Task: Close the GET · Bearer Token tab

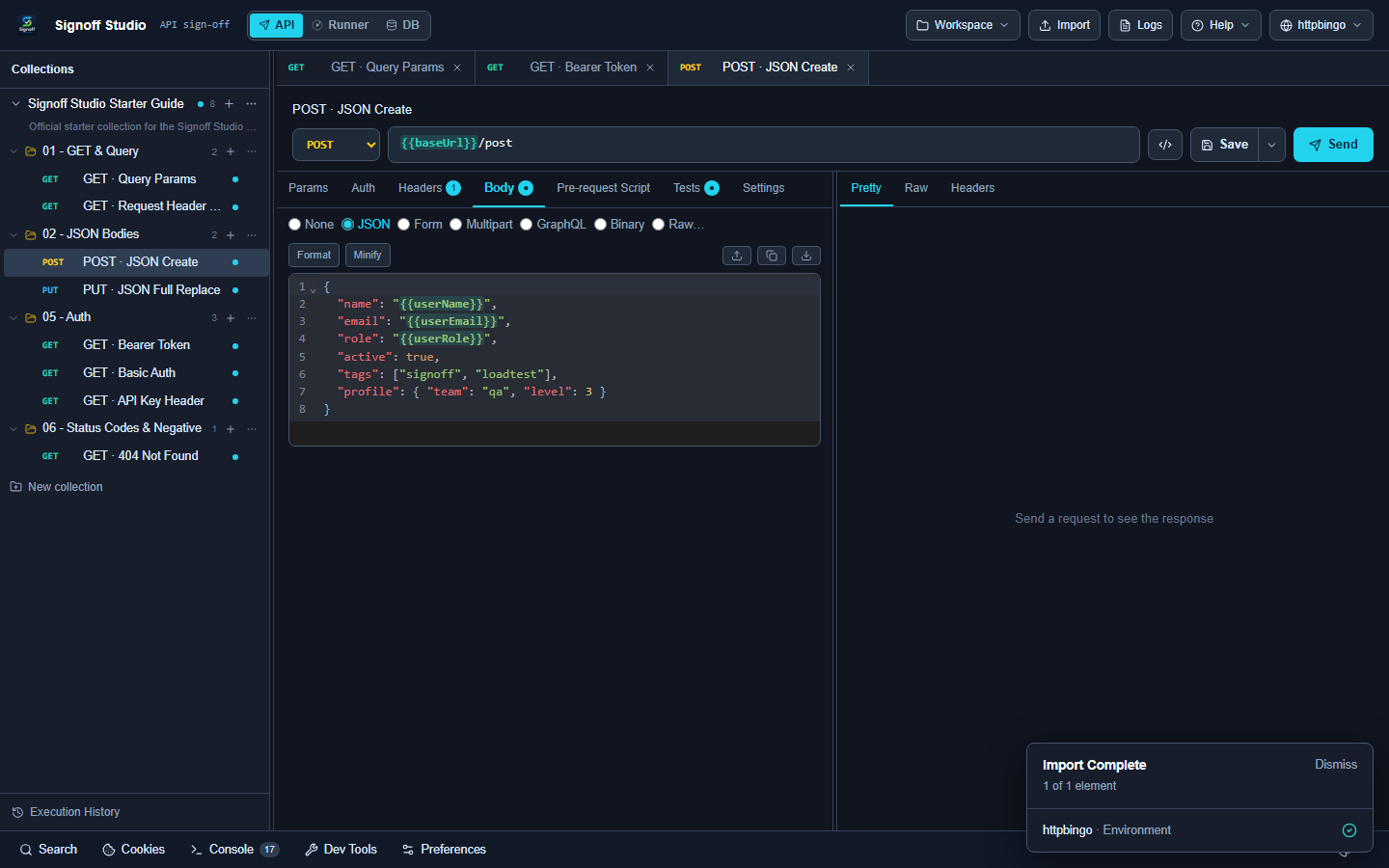Action: (650, 68)
